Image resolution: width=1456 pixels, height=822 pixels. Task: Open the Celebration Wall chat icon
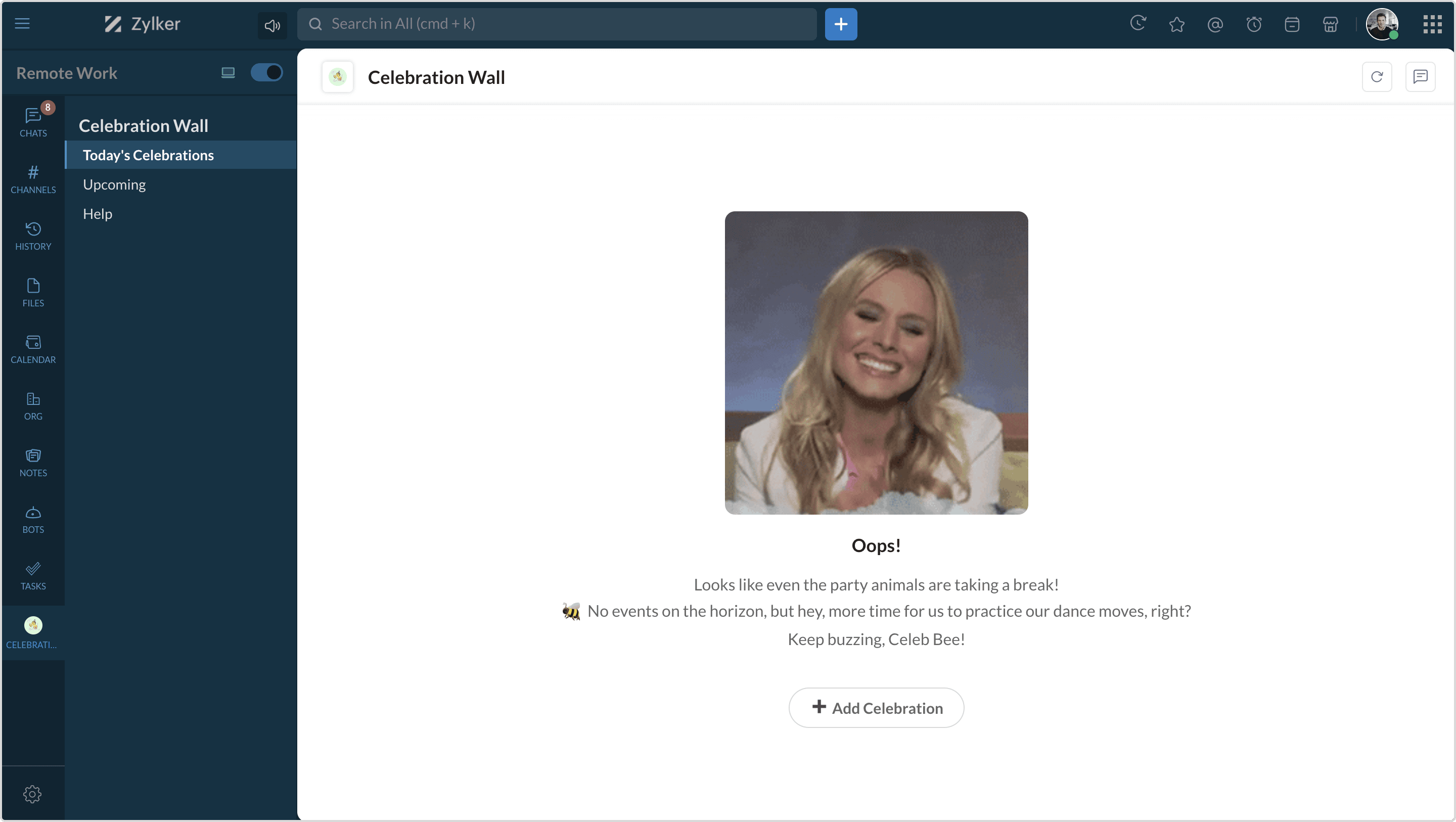click(x=1420, y=76)
